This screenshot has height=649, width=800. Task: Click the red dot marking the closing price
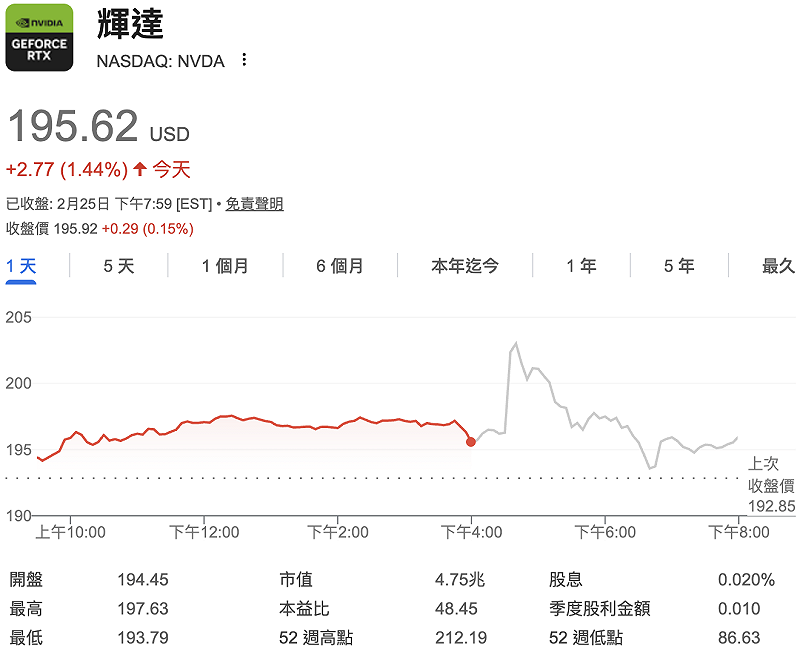[469, 441]
